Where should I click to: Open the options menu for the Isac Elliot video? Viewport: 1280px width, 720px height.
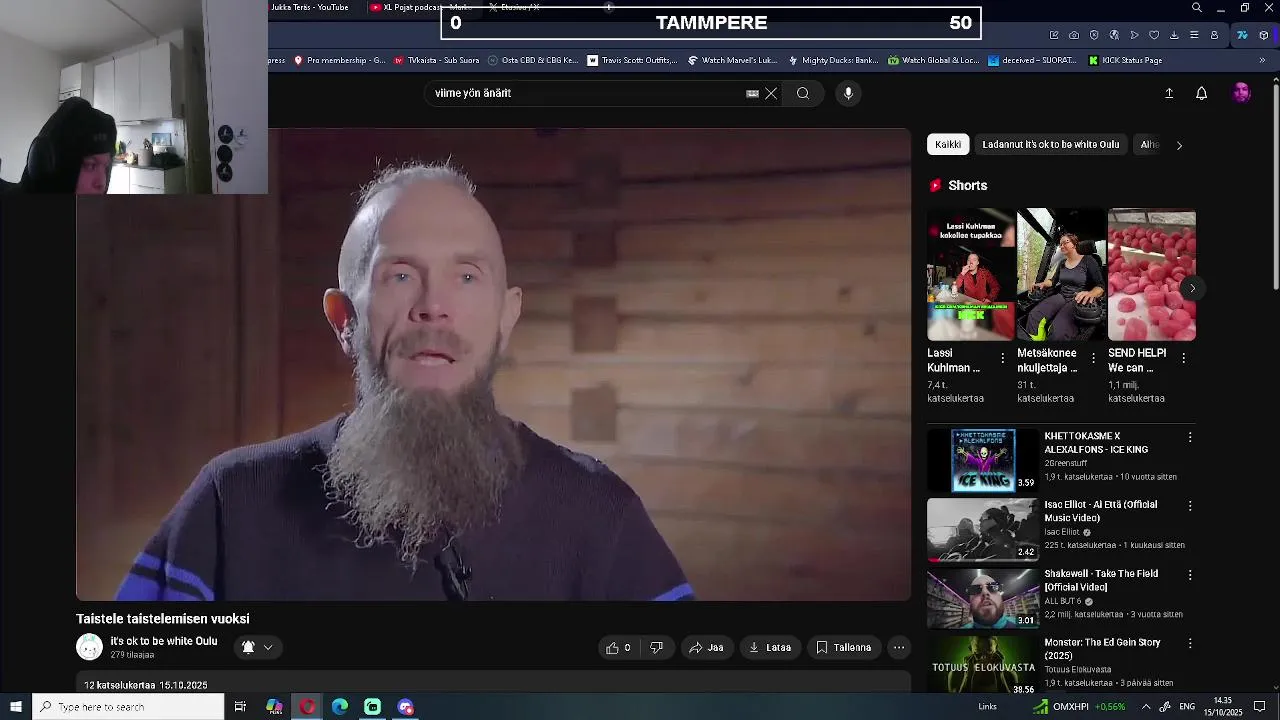1190,506
